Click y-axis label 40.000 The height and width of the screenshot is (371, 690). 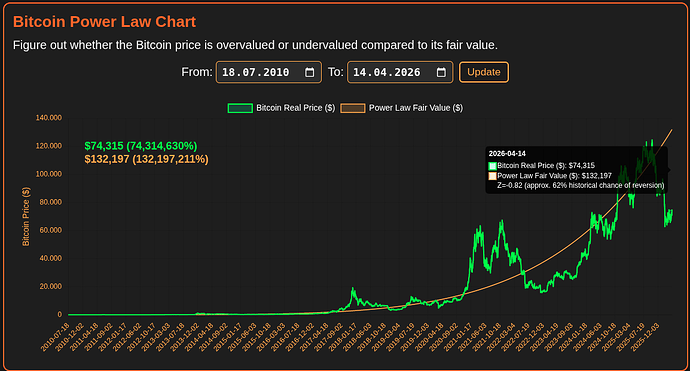pos(51,258)
